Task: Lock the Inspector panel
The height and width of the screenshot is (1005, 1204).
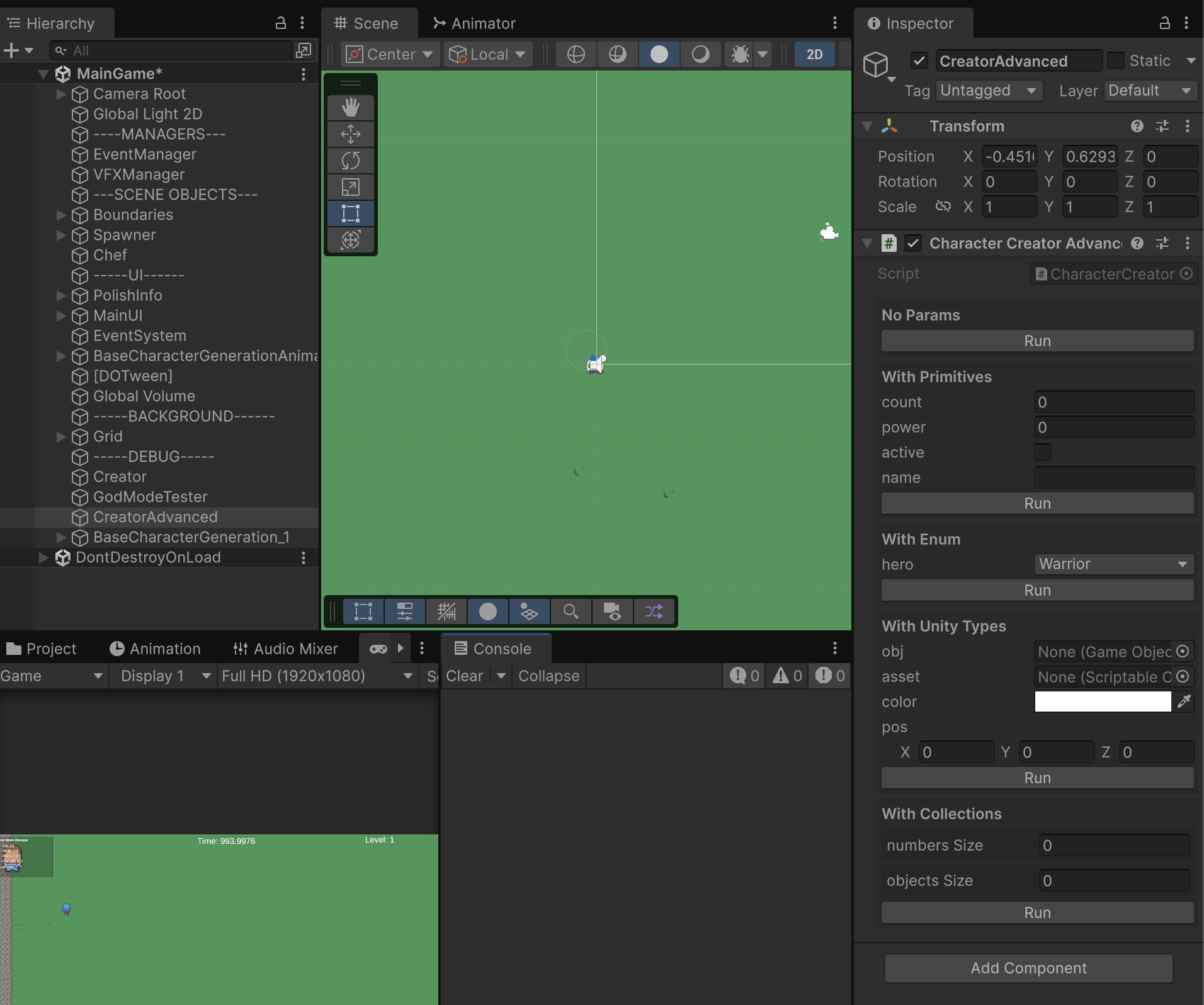Action: [1164, 23]
